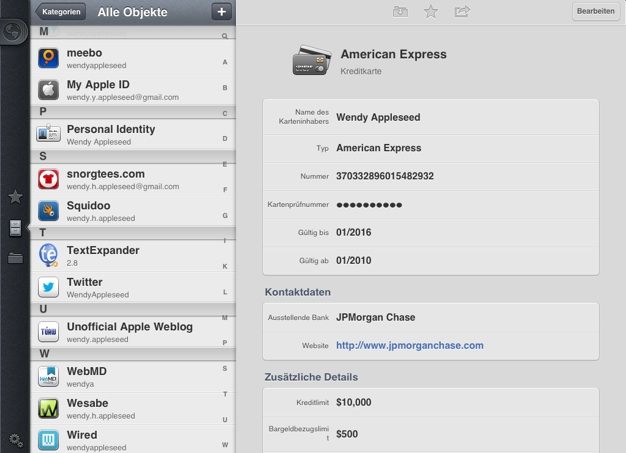Screen dimensions: 626x453
Task: Tap card number 370332896015482932
Action: click(x=385, y=176)
